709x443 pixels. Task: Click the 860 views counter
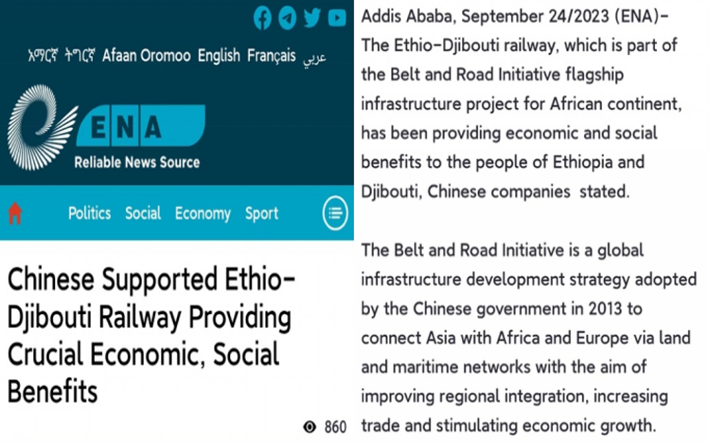pos(335,427)
